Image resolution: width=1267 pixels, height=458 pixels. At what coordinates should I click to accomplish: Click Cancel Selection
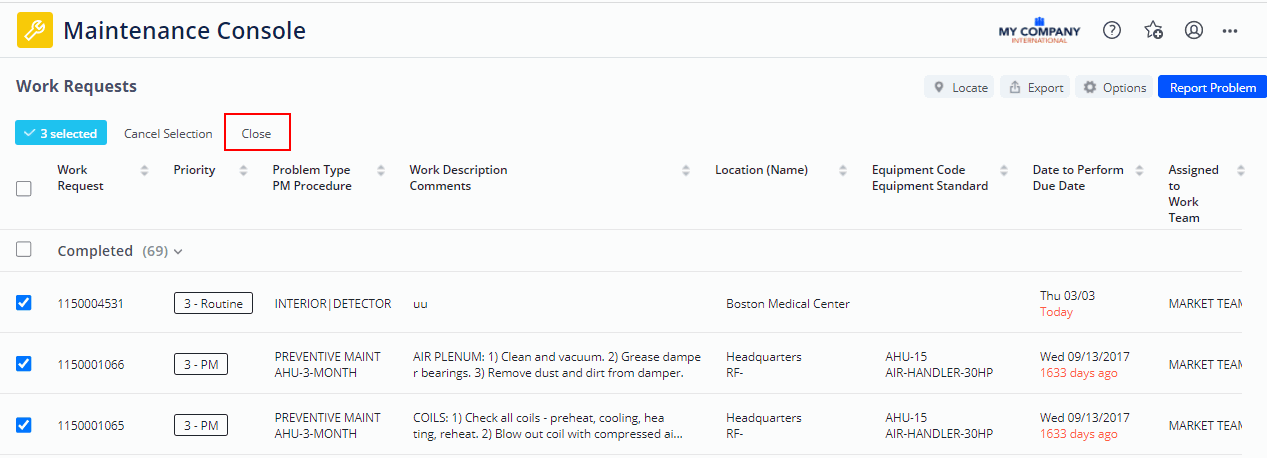168,133
